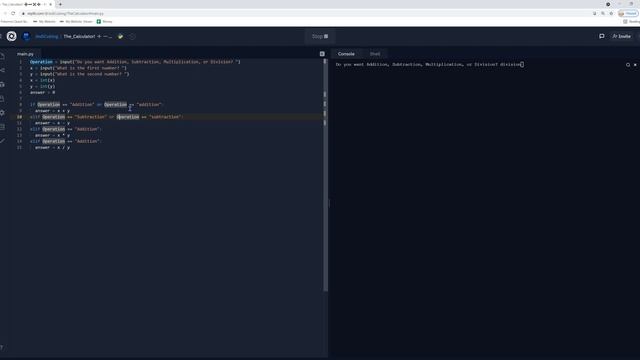Open the Reading list button
The width and height of the screenshot is (640, 360).
(x=631, y=22)
